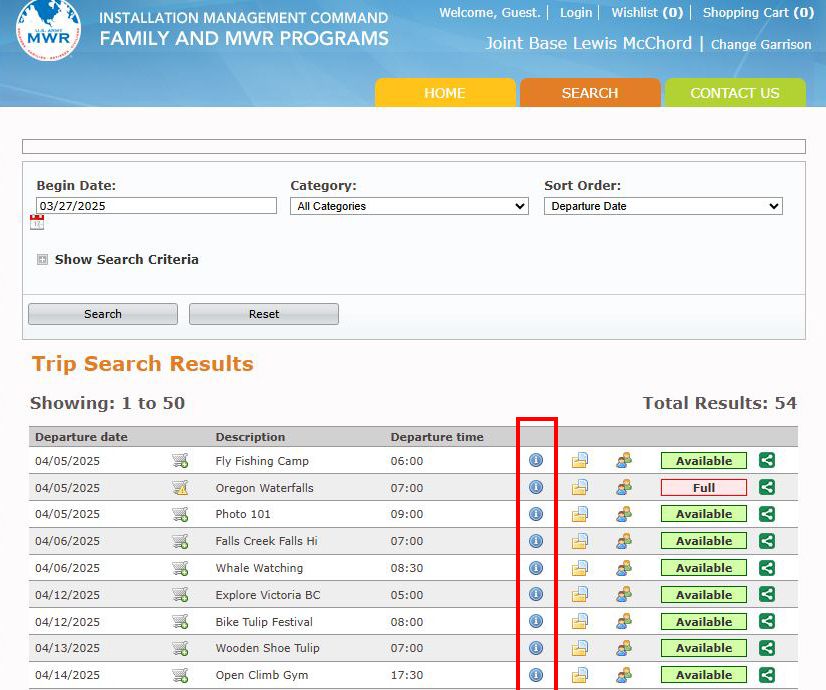Click waitlist cart icon for Oregon Waterfalls
Screen dimensions: 826x690
(180, 488)
